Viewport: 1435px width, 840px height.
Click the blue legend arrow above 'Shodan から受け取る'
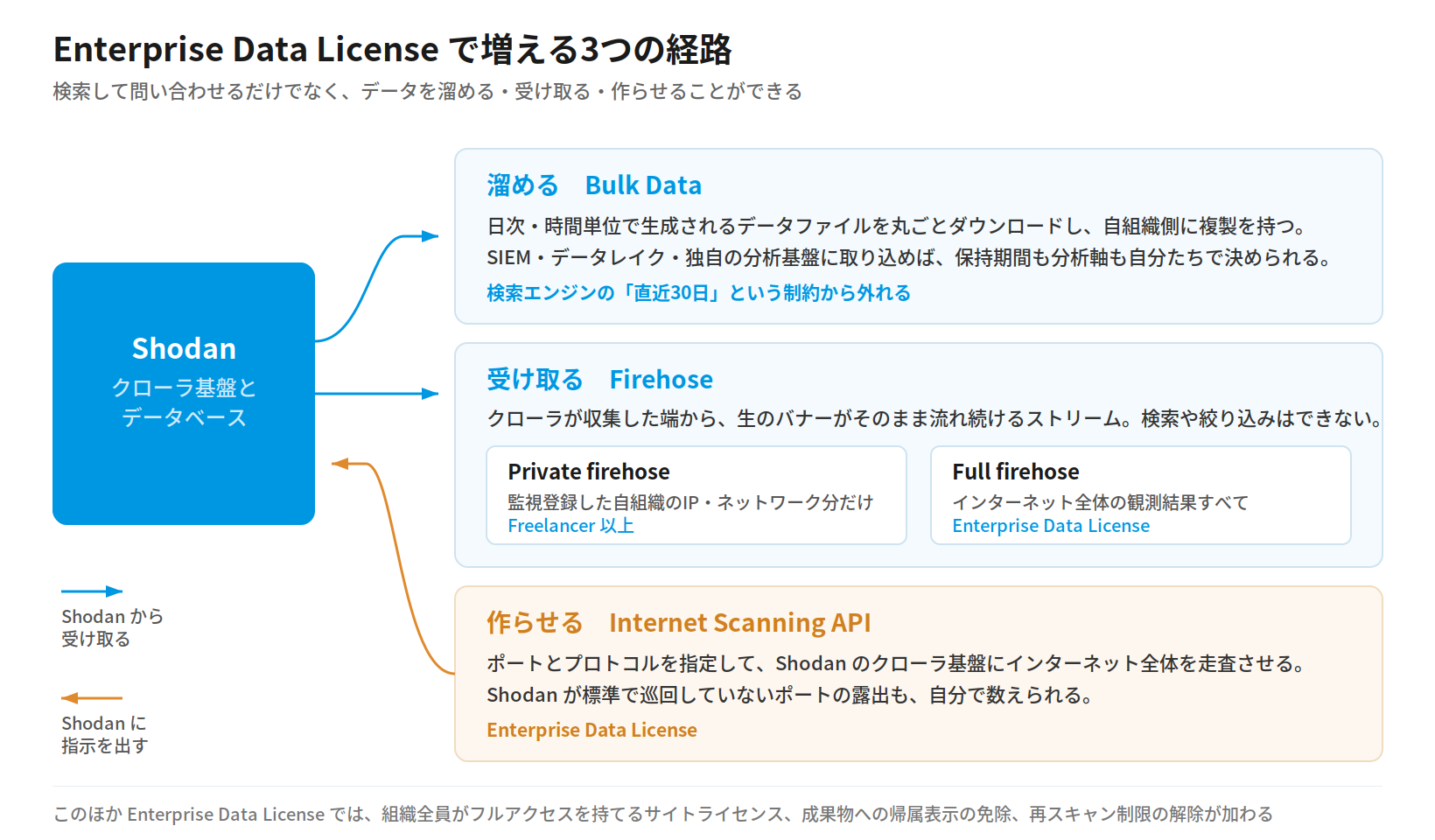(x=92, y=591)
